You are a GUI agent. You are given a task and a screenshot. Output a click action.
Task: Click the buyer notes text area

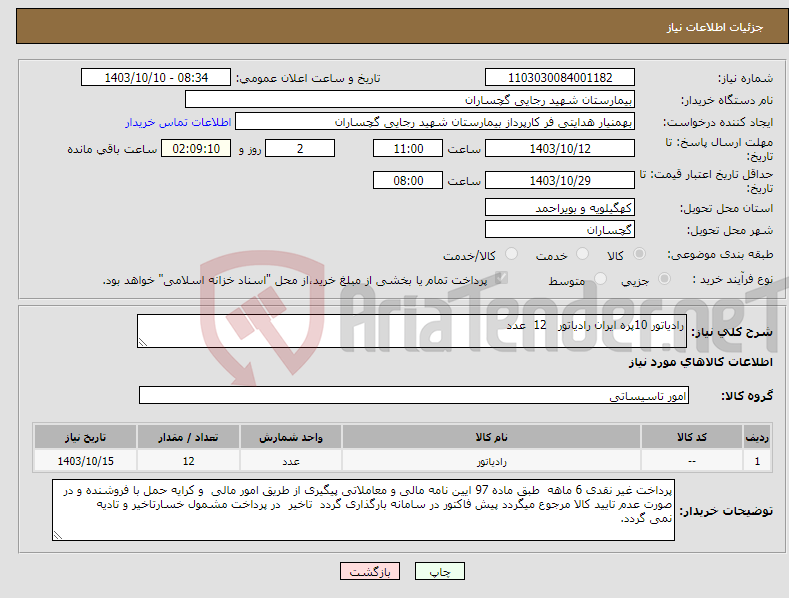[x=363, y=510]
